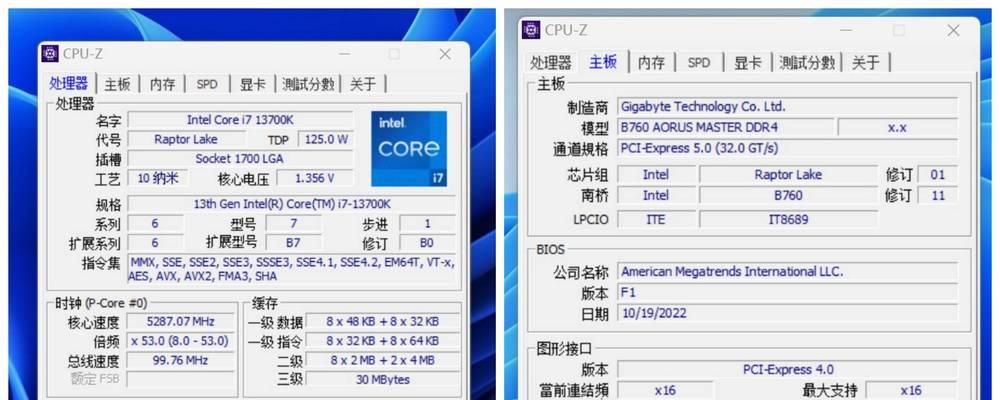Click graphics version PCI-Express 4.0
The height and width of the screenshot is (400, 1000).
pos(788,369)
